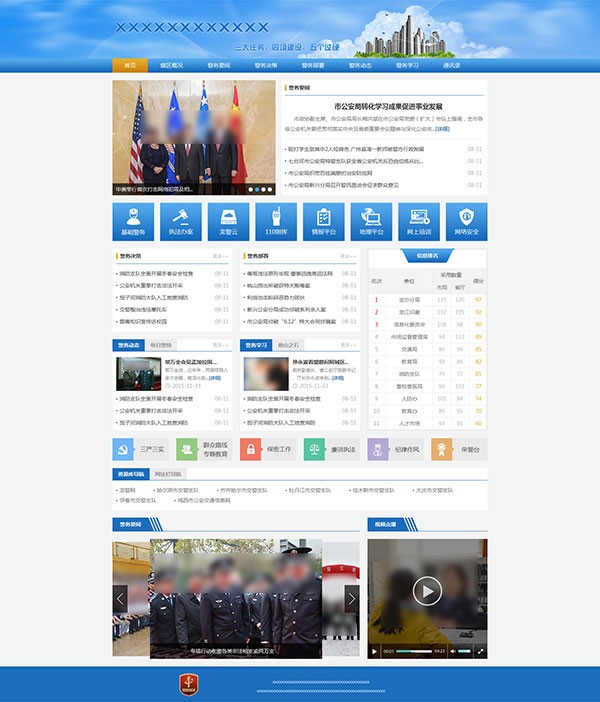Go to the 首页 navigation tab

pyautogui.click(x=129, y=65)
